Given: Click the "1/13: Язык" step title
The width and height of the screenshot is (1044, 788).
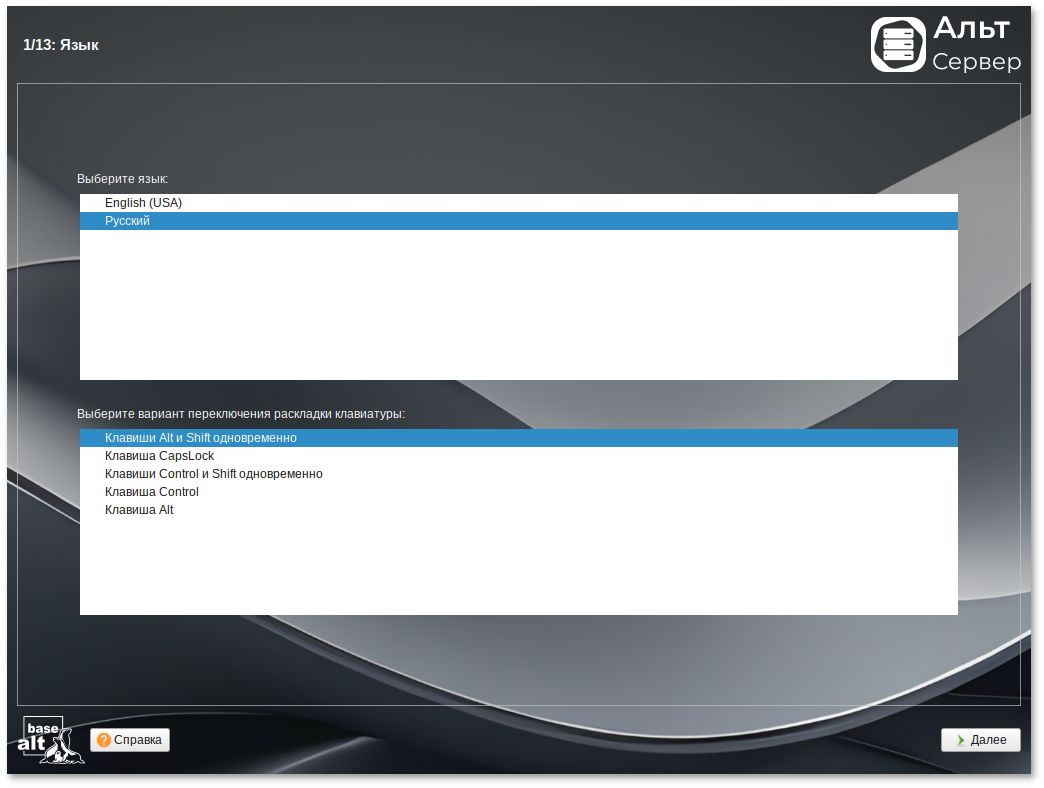Looking at the screenshot, I should (61, 45).
